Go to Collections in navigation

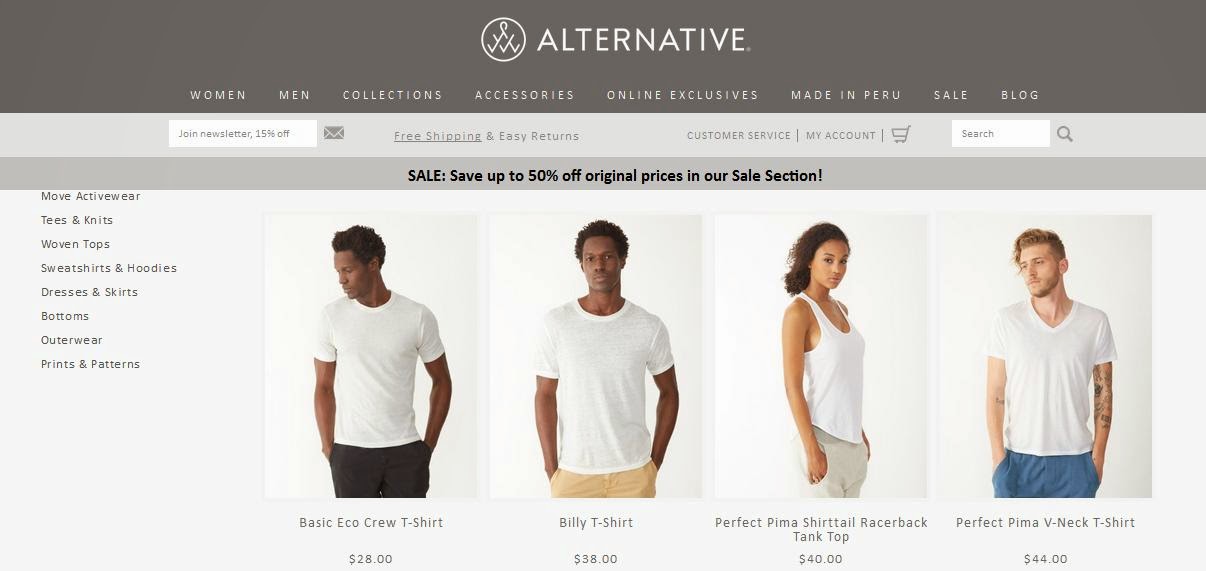[x=393, y=95]
